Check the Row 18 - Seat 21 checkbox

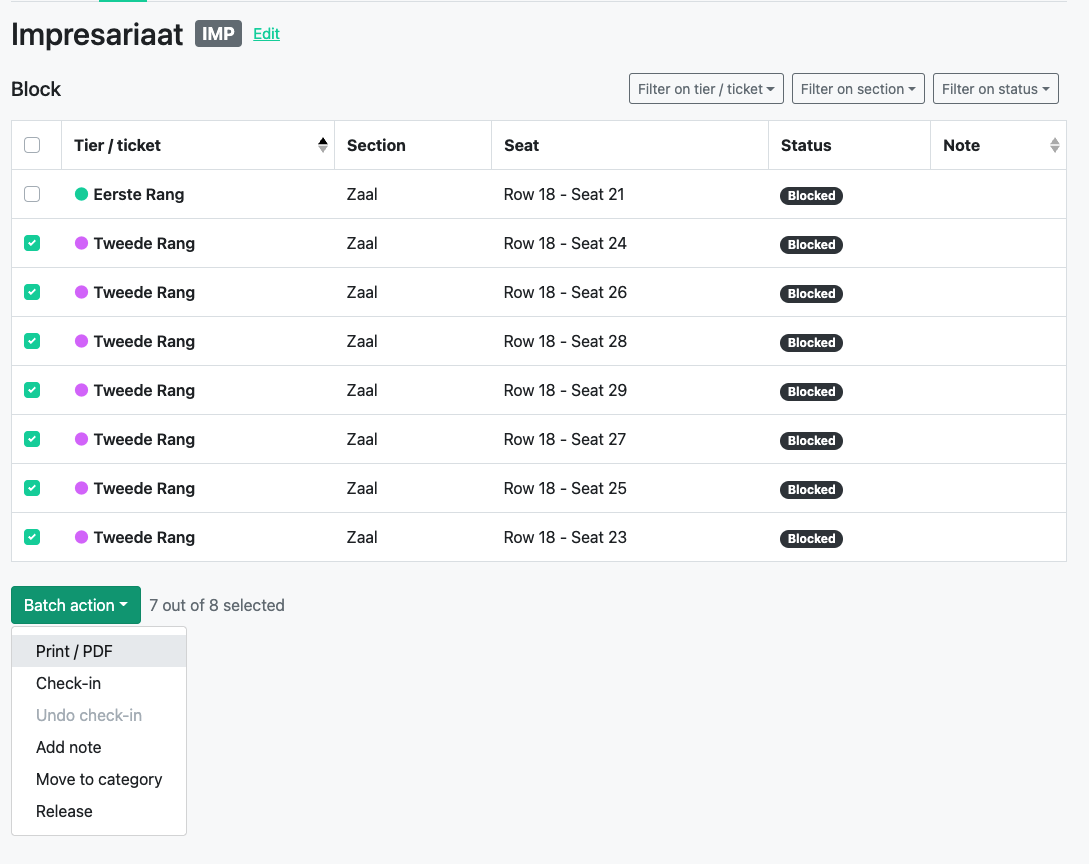(x=32, y=194)
